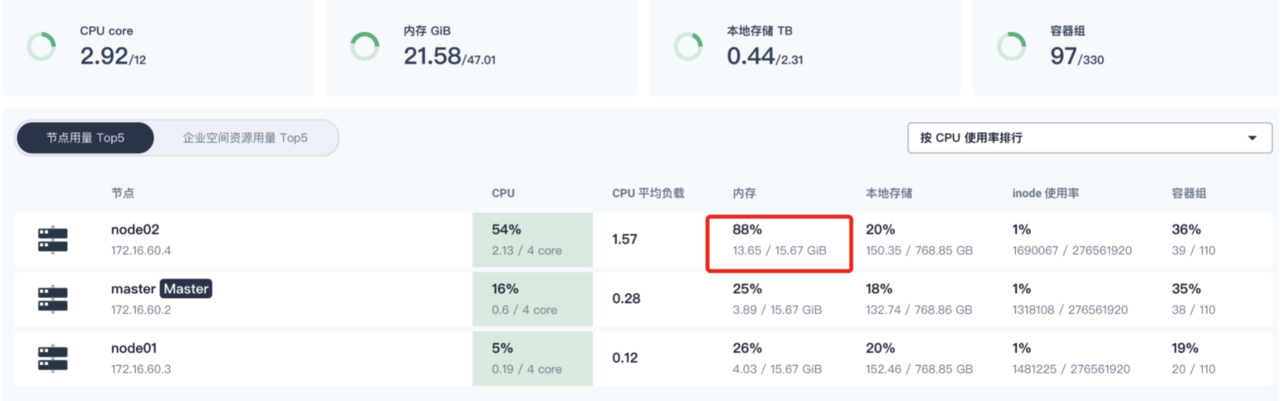Viewport: 1280px width, 401px height.
Task: Click the node01 server icon
Action: click(x=53, y=358)
